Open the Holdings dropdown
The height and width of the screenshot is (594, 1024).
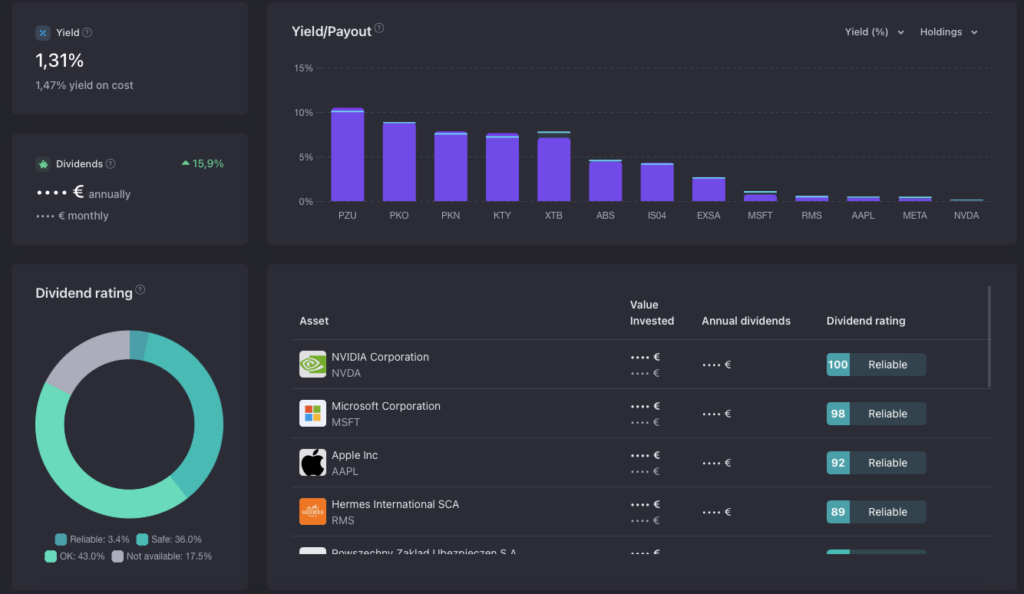(949, 32)
